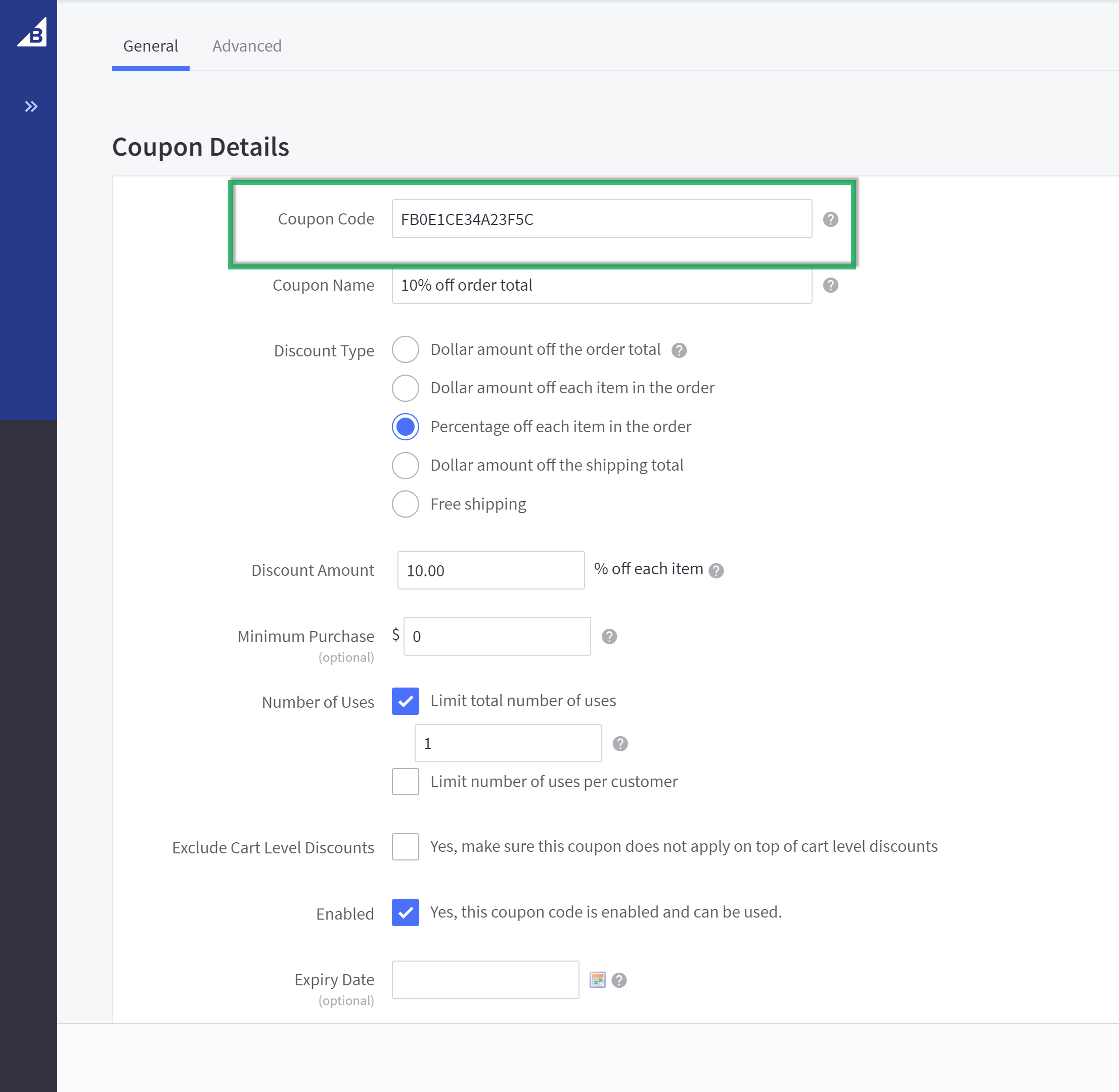The width and height of the screenshot is (1119, 1092).
Task: Open help beside Dollar amount off order total
Action: pos(680,350)
